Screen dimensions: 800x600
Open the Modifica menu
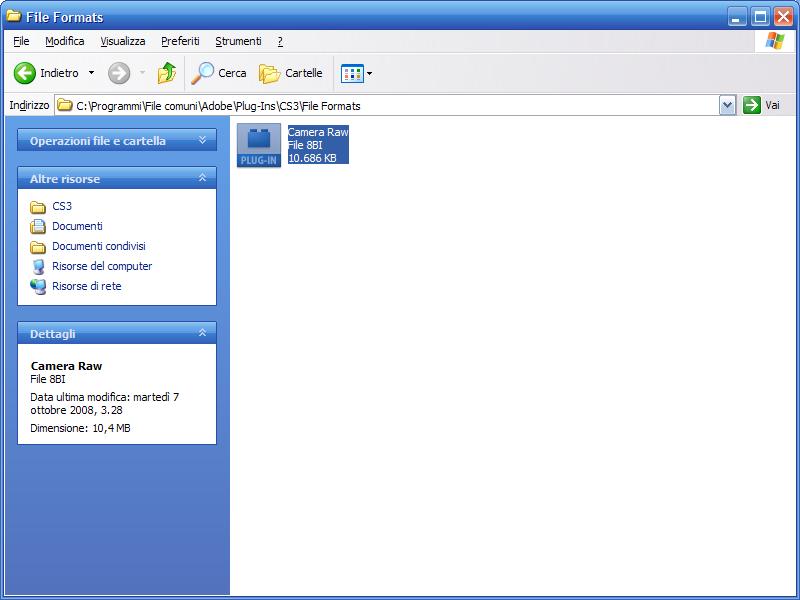pyautogui.click(x=65, y=41)
